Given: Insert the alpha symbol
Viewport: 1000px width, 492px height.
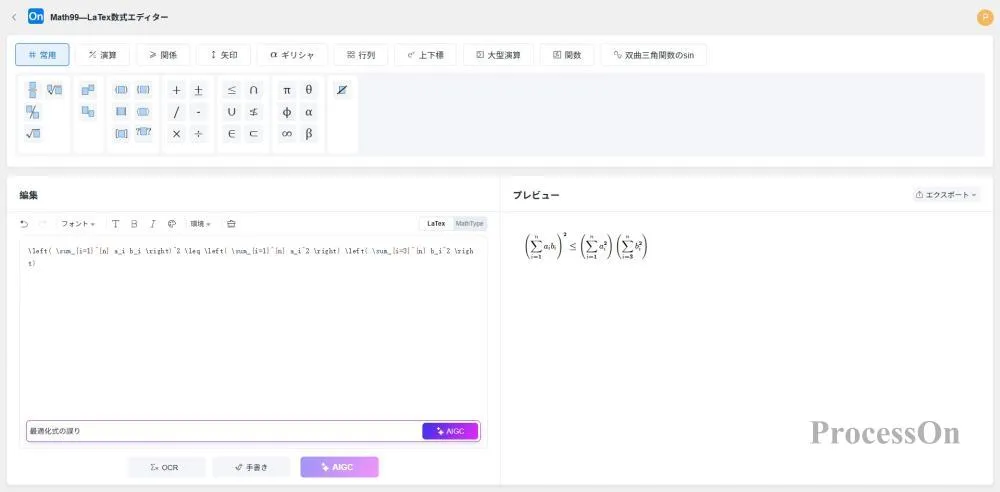Looking at the screenshot, I should tap(309, 112).
